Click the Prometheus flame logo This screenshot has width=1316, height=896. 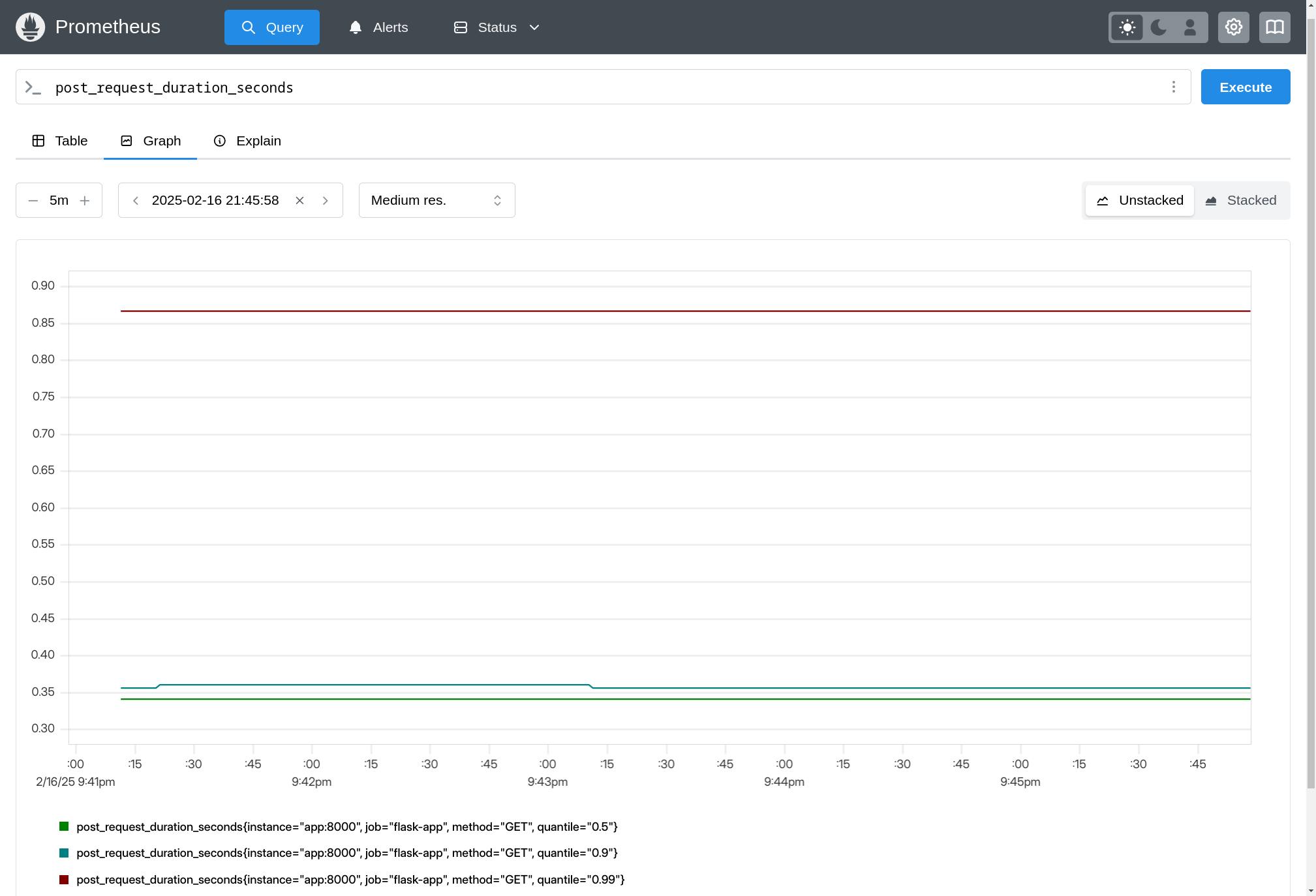tap(30, 27)
